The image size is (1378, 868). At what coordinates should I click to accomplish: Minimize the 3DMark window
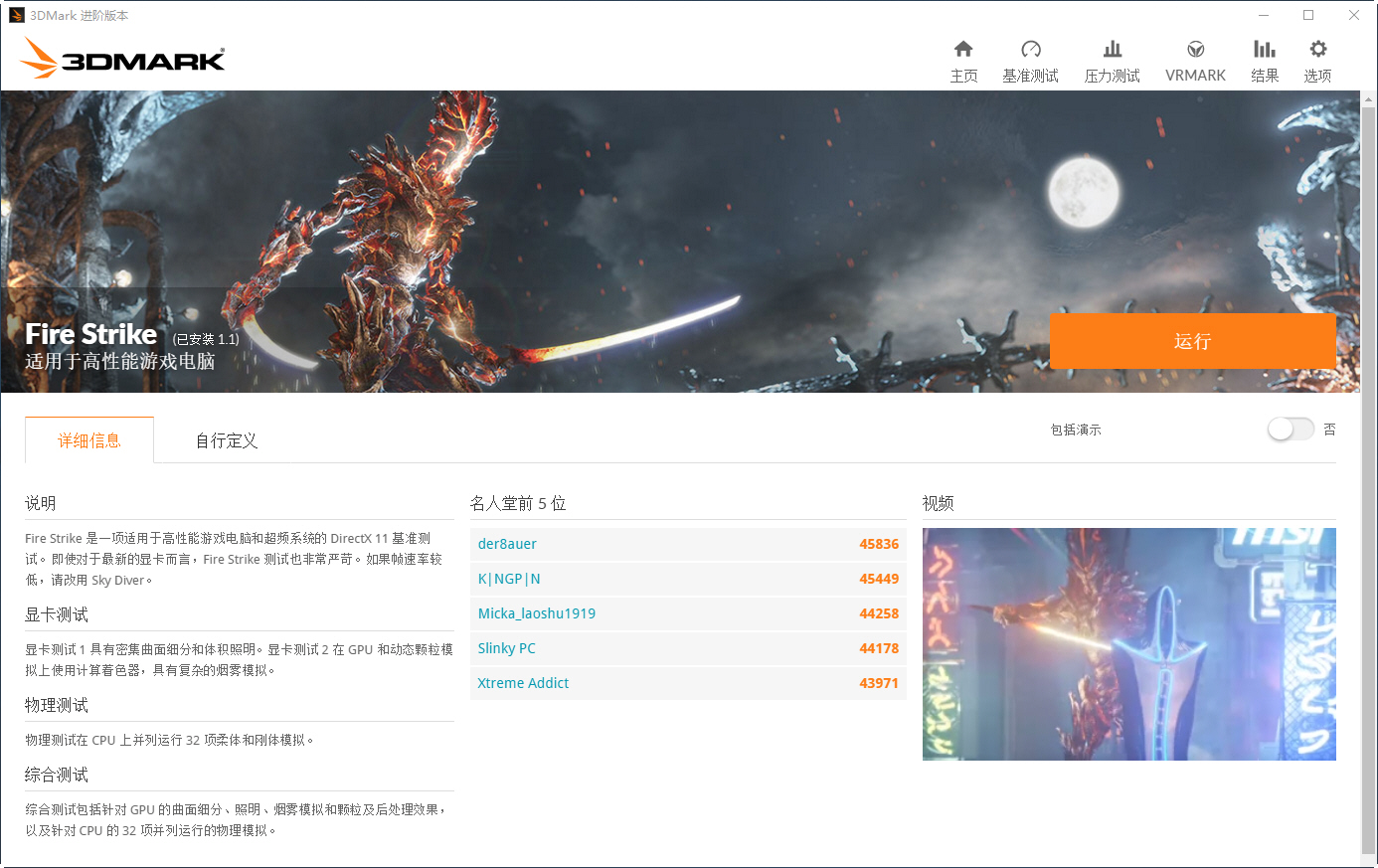coord(1264,15)
